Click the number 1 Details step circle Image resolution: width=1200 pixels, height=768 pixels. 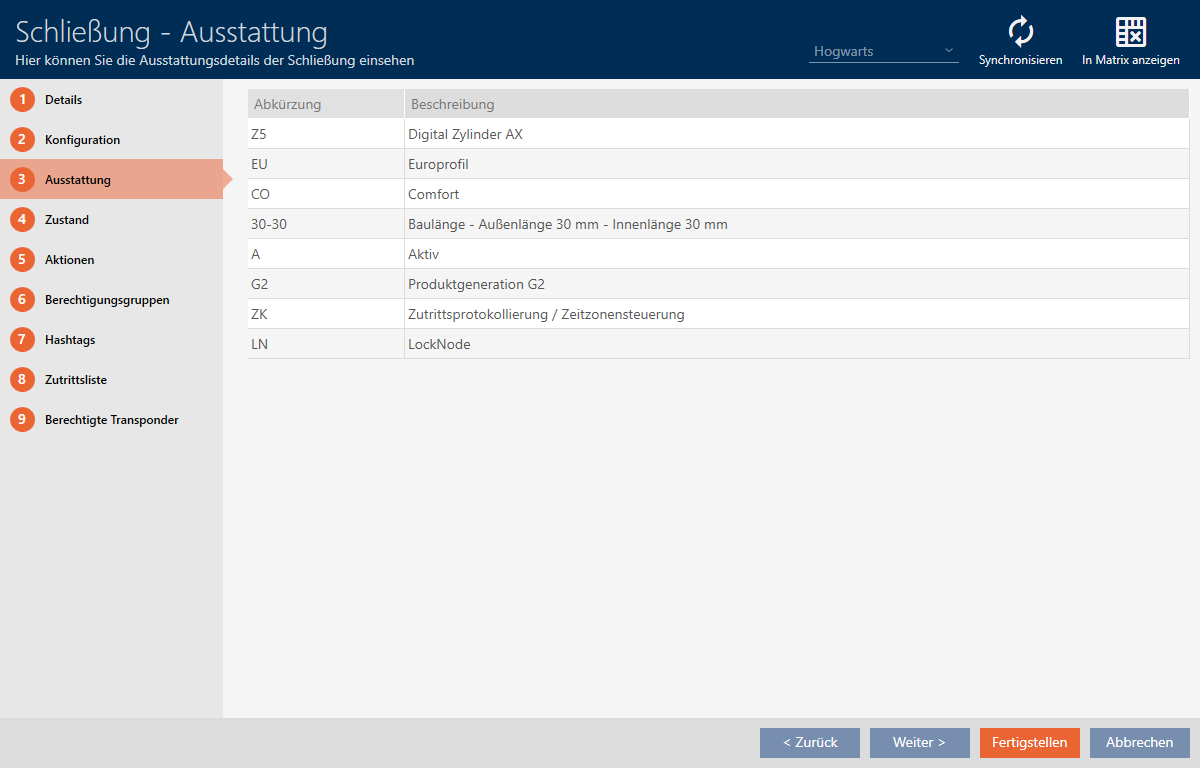[22, 100]
